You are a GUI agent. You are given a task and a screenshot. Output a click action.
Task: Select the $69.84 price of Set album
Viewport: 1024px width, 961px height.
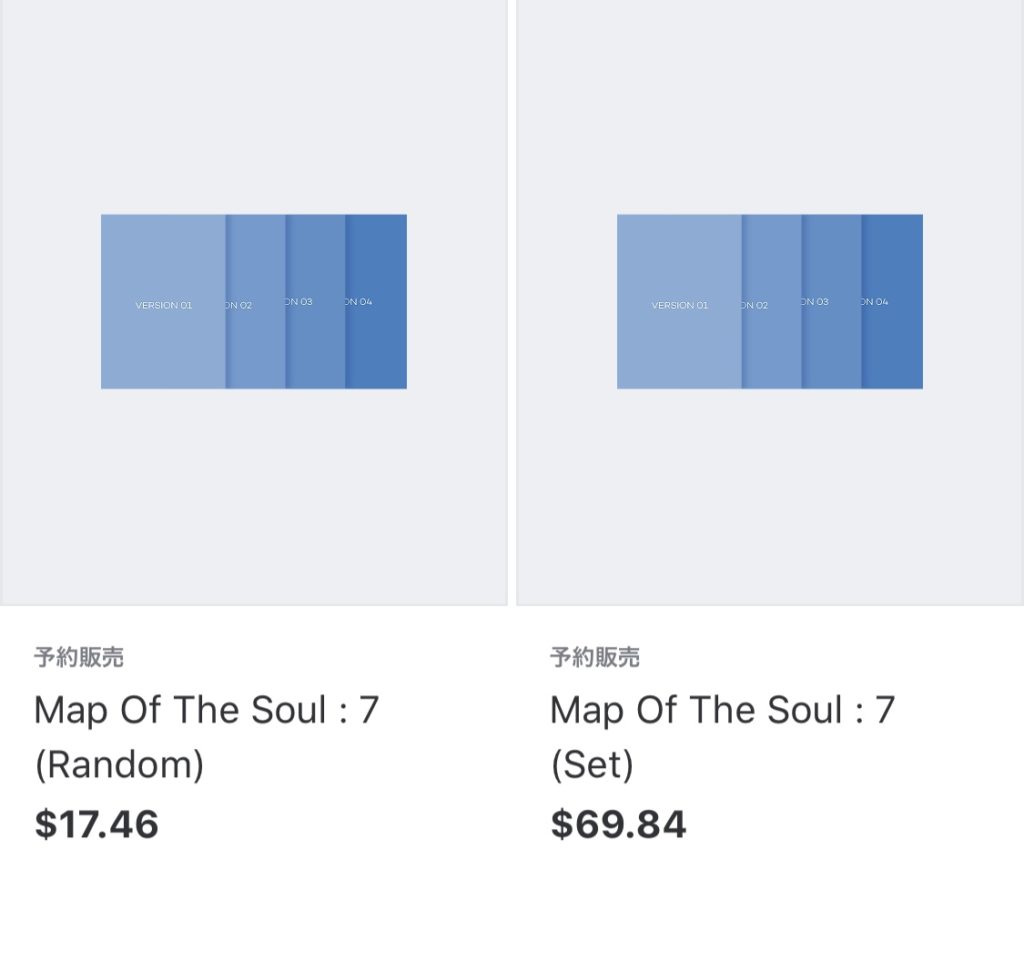618,824
